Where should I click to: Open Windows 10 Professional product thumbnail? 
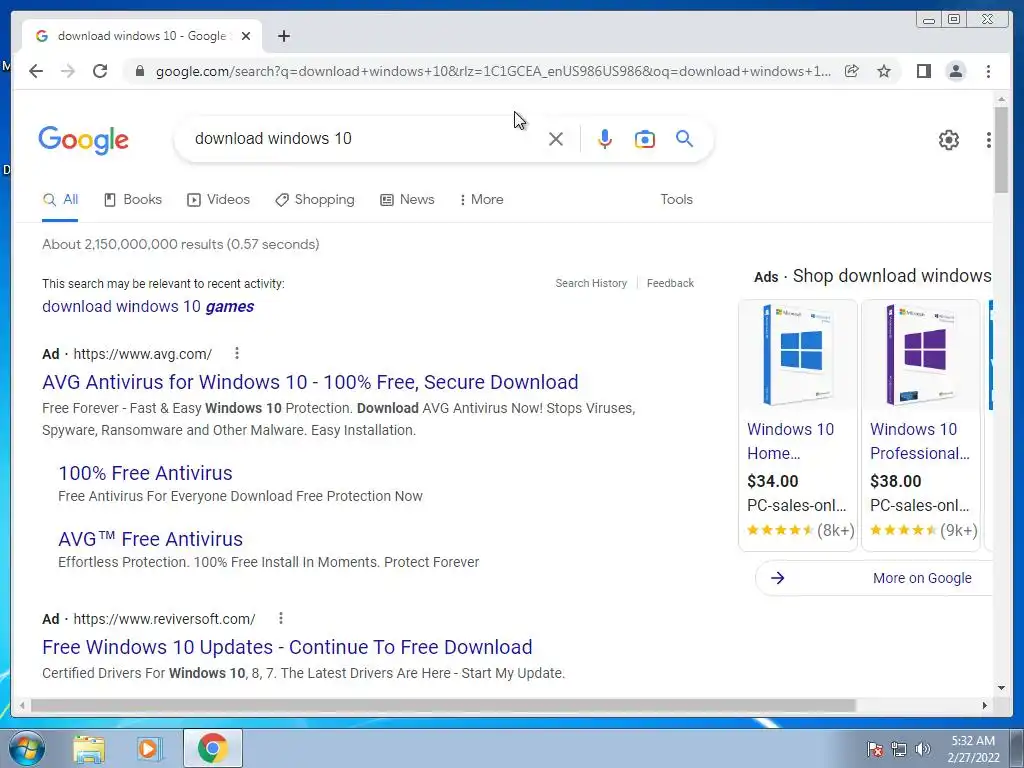tap(921, 356)
